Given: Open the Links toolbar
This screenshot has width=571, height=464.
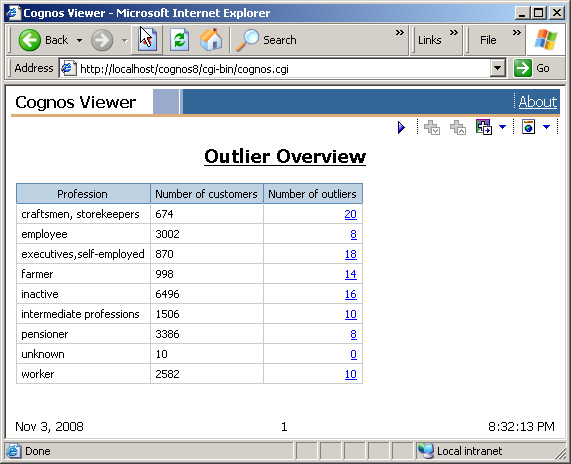Looking at the screenshot, I should pos(429,40).
